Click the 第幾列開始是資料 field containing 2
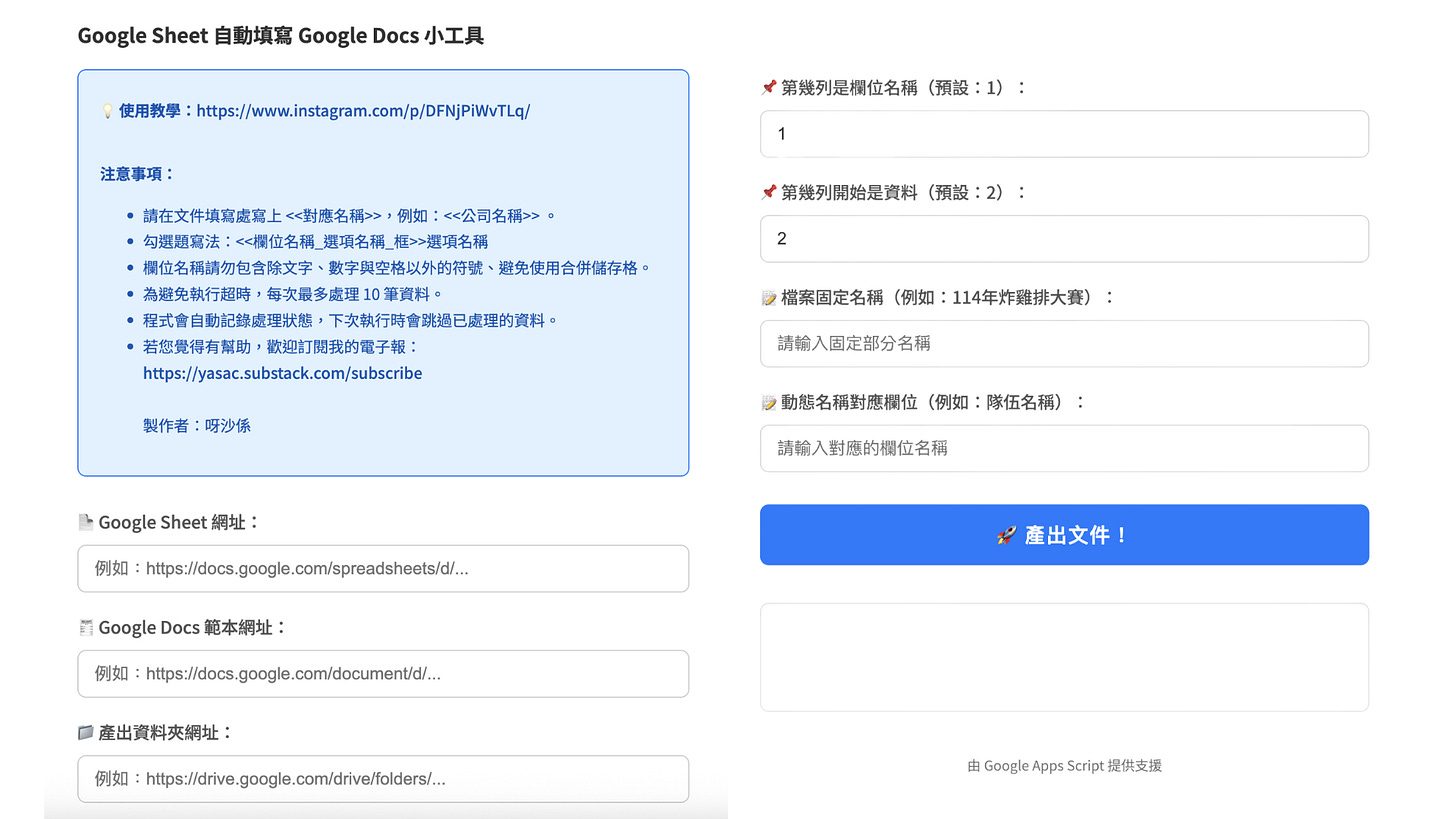The height and width of the screenshot is (819, 1456). [1064, 239]
